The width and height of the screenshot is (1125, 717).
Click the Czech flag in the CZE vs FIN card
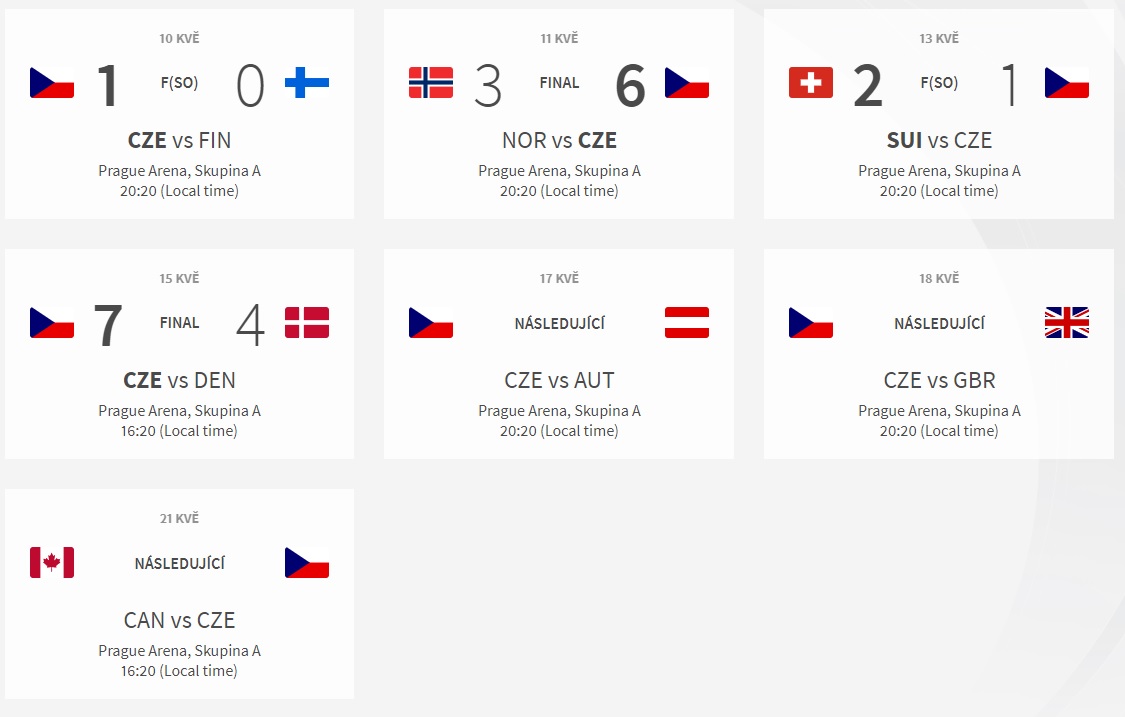point(52,83)
